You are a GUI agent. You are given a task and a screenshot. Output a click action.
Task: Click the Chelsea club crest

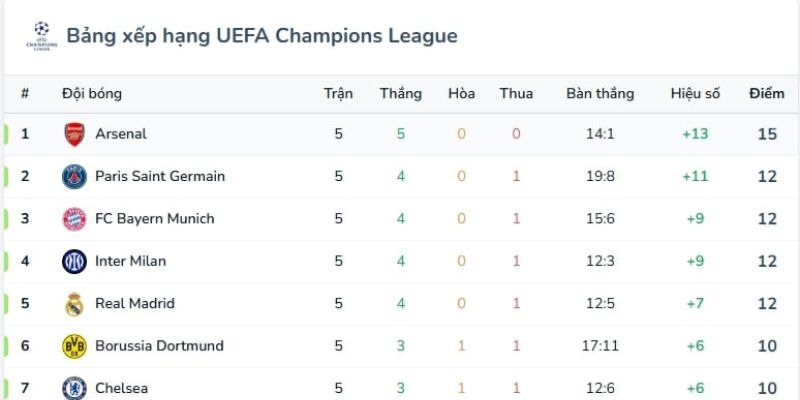(x=75, y=387)
